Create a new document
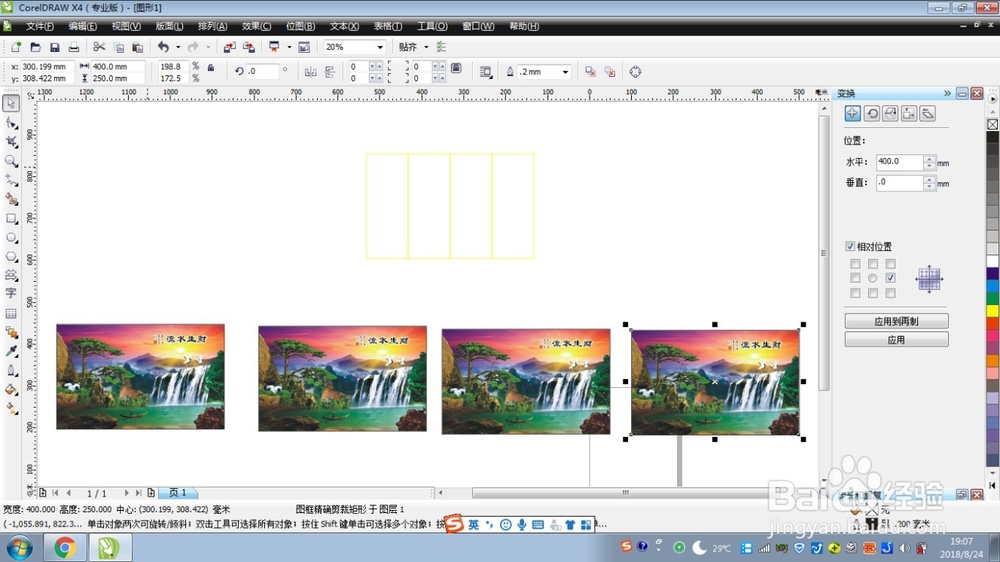Image resolution: width=1000 pixels, height=562 pixels. click(15, 47)
